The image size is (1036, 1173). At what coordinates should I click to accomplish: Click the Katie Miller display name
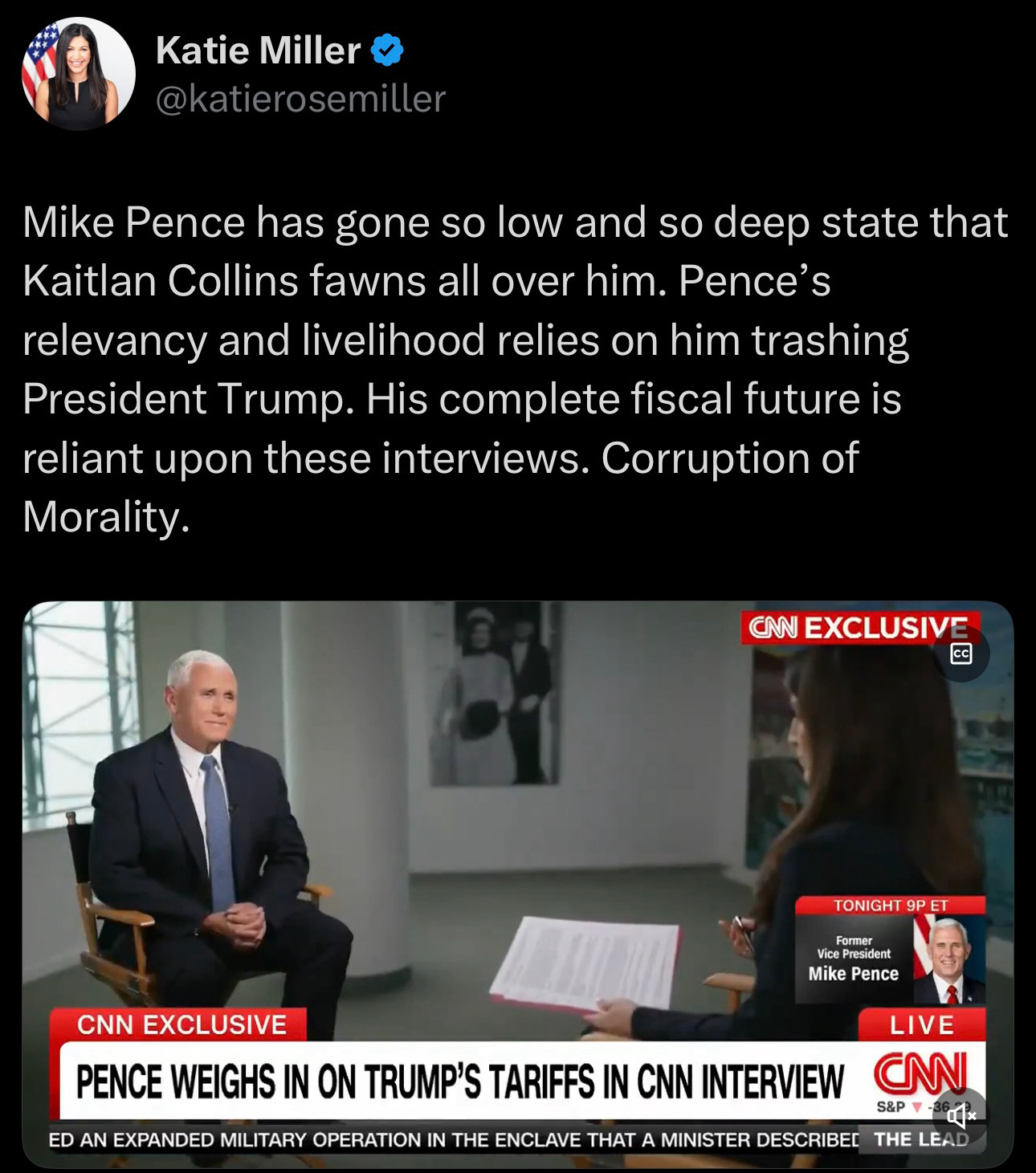(258, 51)
